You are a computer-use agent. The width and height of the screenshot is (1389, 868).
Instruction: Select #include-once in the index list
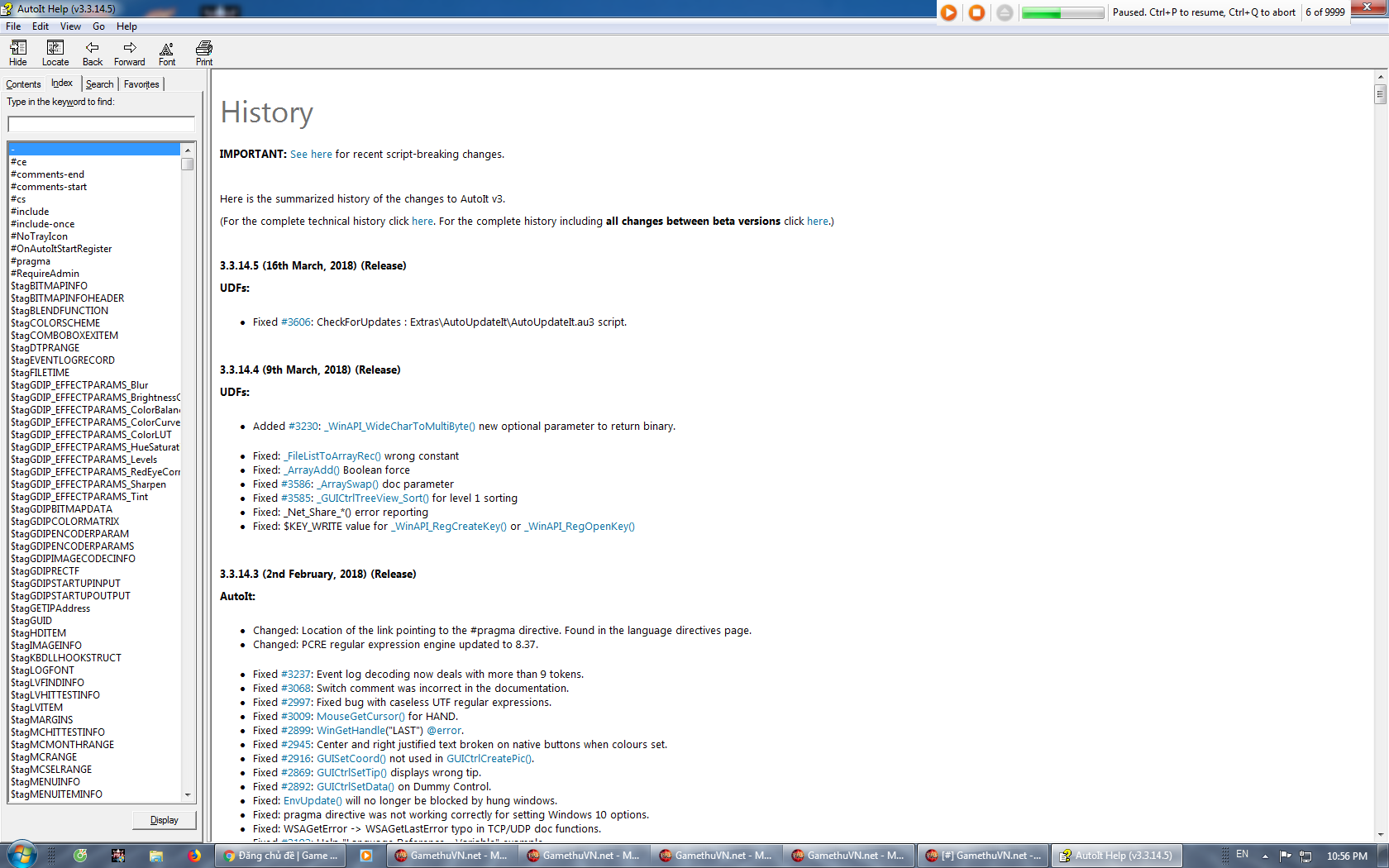[43, 224]
